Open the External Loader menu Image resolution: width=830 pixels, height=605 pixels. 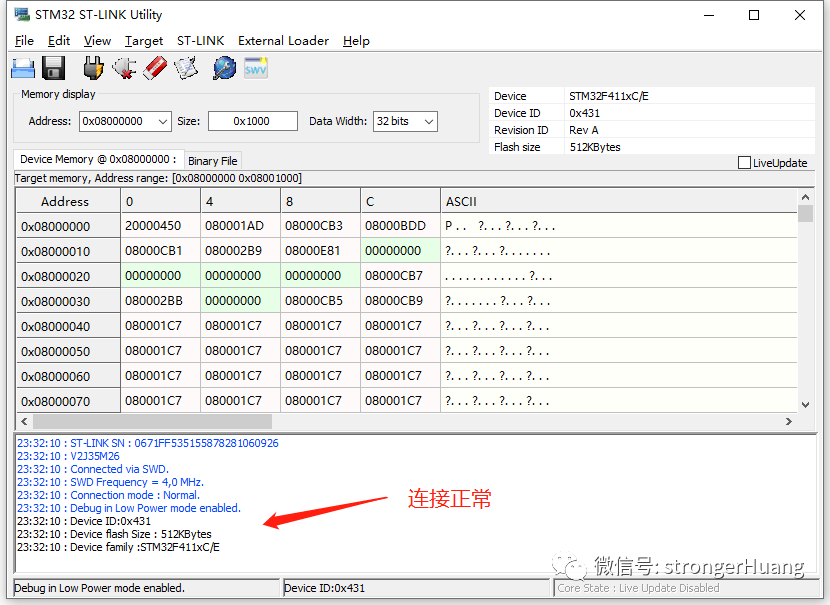coord(283,41)
